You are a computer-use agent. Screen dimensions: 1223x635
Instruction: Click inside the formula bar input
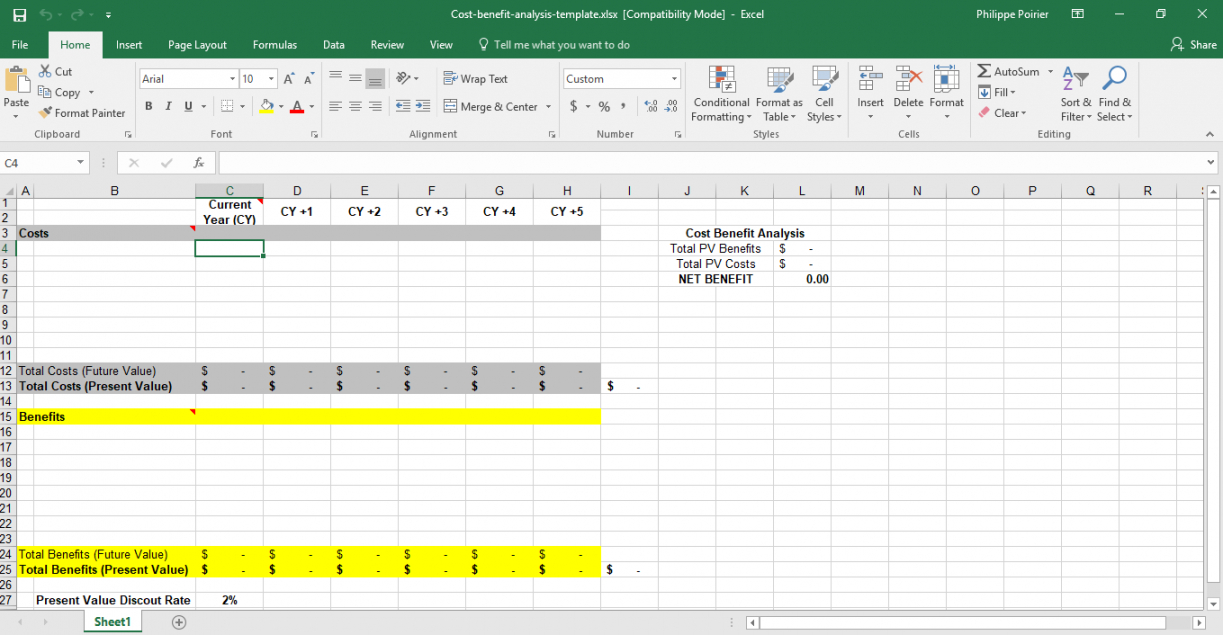pos(700,162)
